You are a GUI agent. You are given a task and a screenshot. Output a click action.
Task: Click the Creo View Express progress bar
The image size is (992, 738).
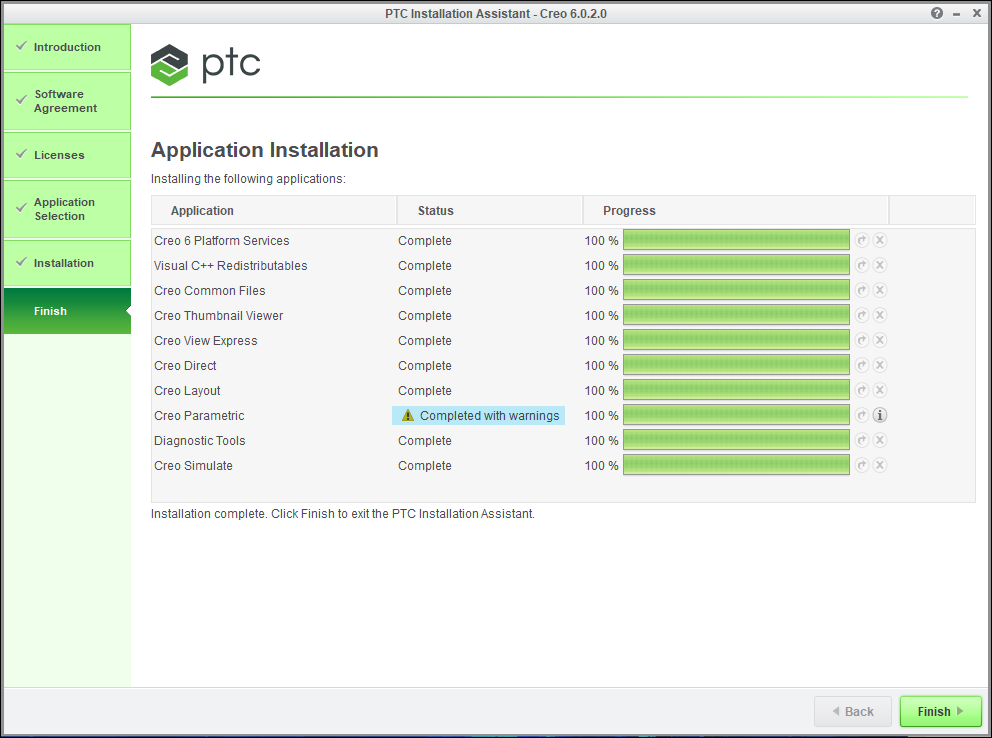[x=736, y=340]
